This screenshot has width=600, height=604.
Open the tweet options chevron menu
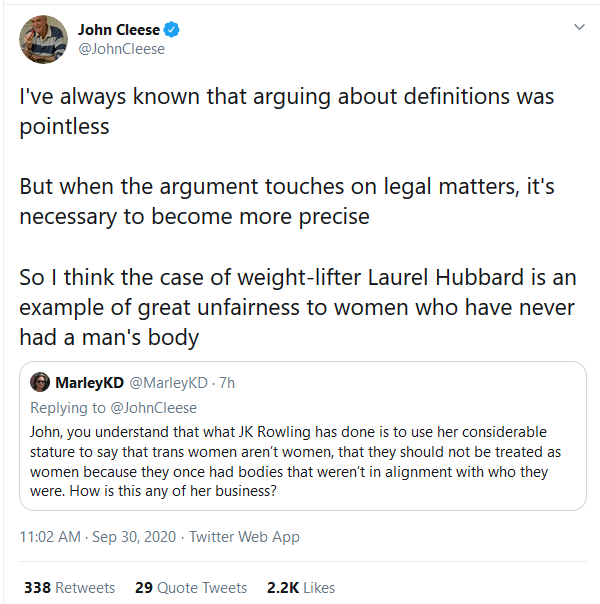(579, 27)
